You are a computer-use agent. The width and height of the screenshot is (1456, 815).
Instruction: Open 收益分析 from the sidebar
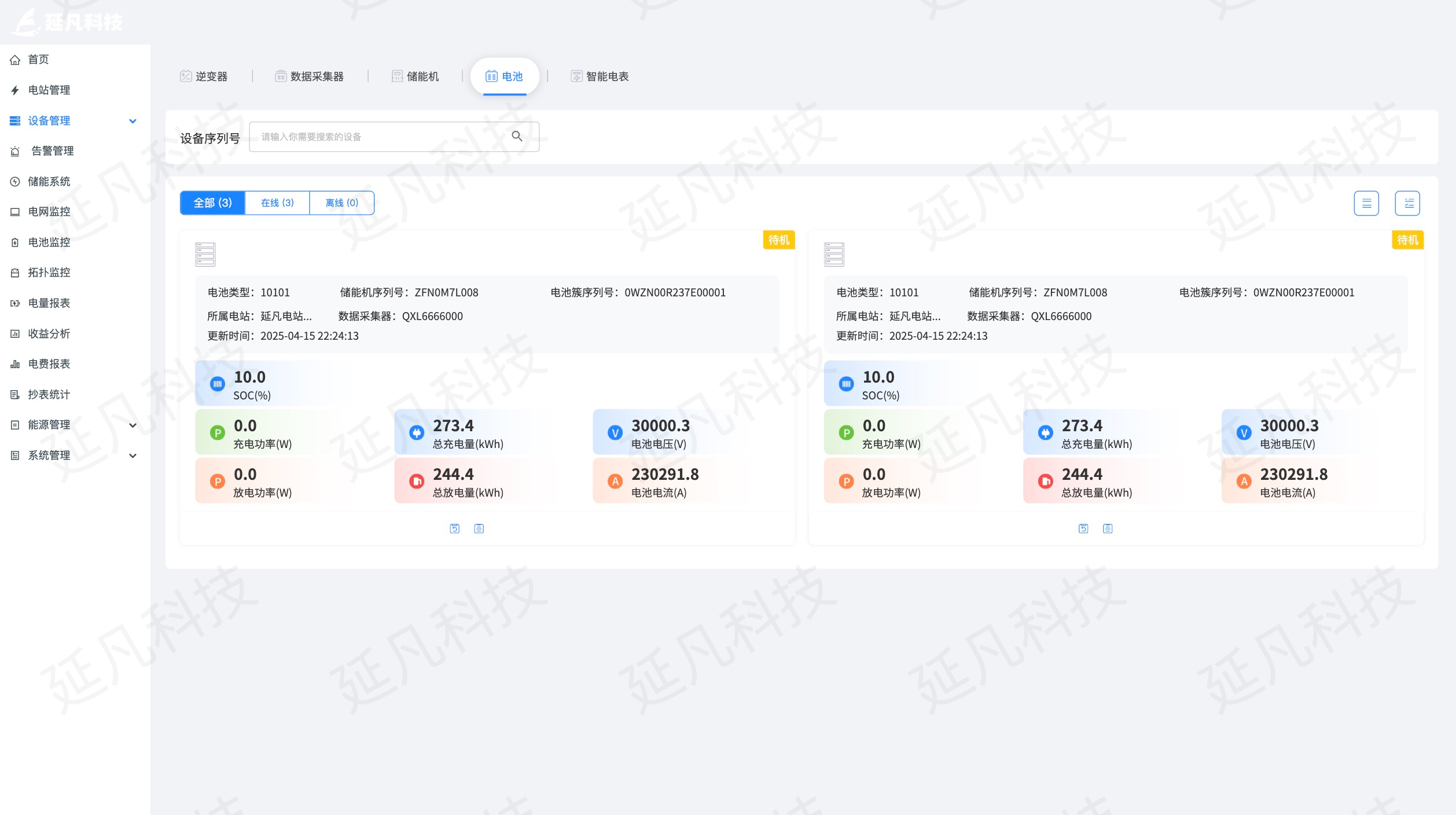pos(49,333)
